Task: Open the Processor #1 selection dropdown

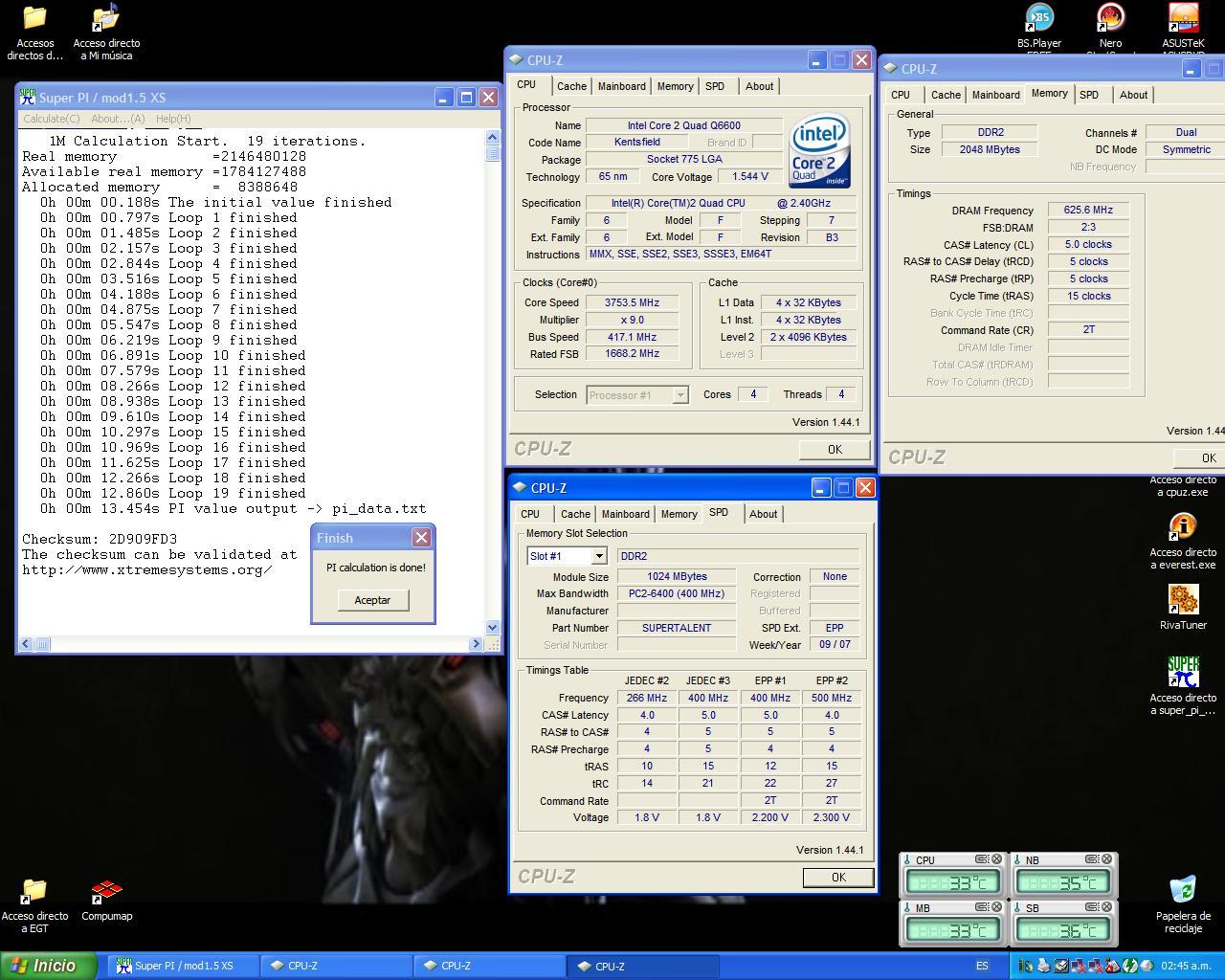Action: coord(680,395)
